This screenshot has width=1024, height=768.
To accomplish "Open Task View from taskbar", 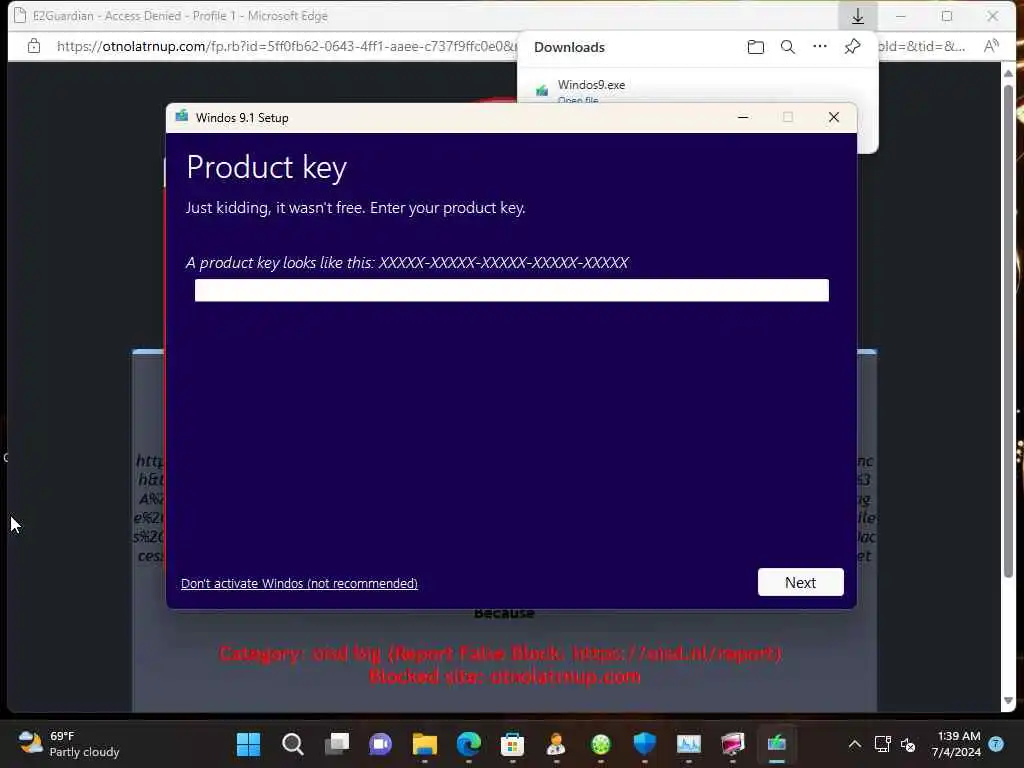I will point(337,744).
